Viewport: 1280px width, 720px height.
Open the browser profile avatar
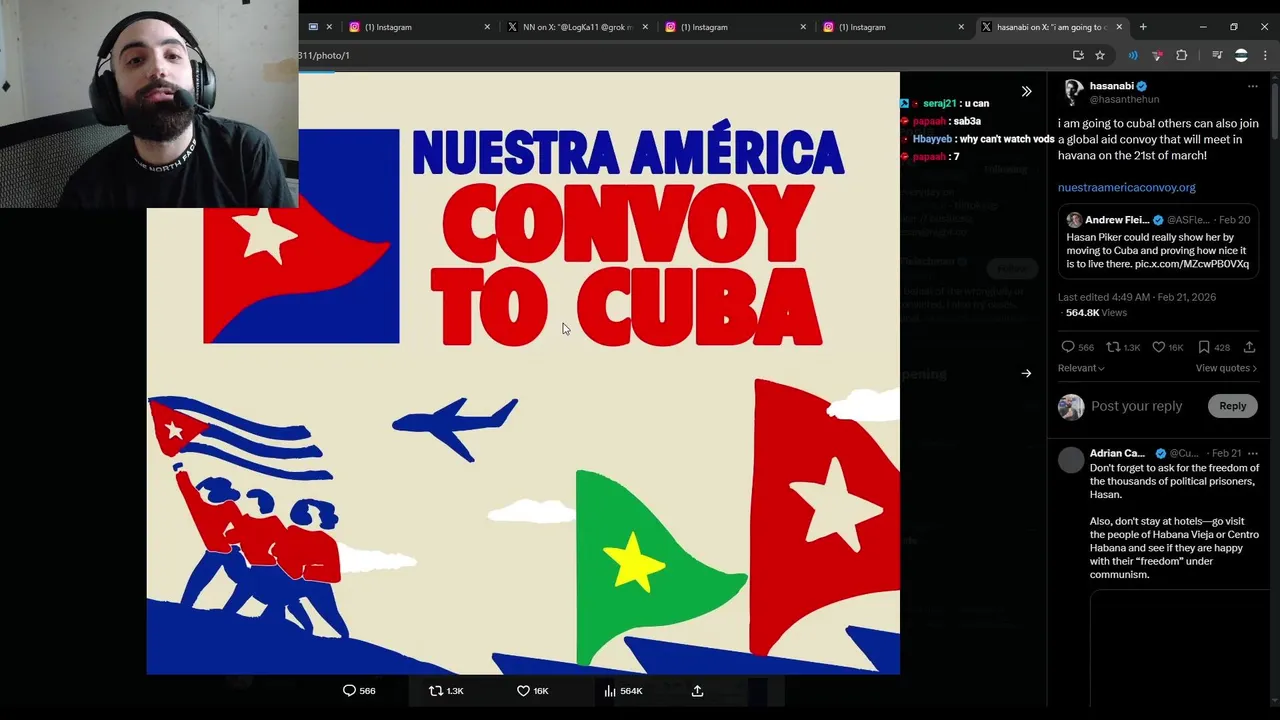coord(1241,55)
